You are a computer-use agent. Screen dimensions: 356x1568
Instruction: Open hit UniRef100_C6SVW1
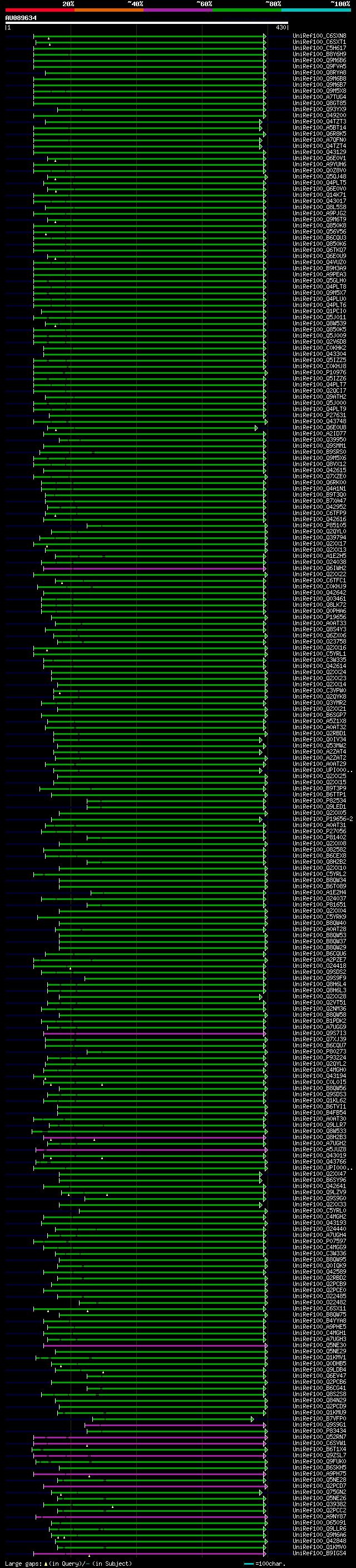[x=319, y=1443]
